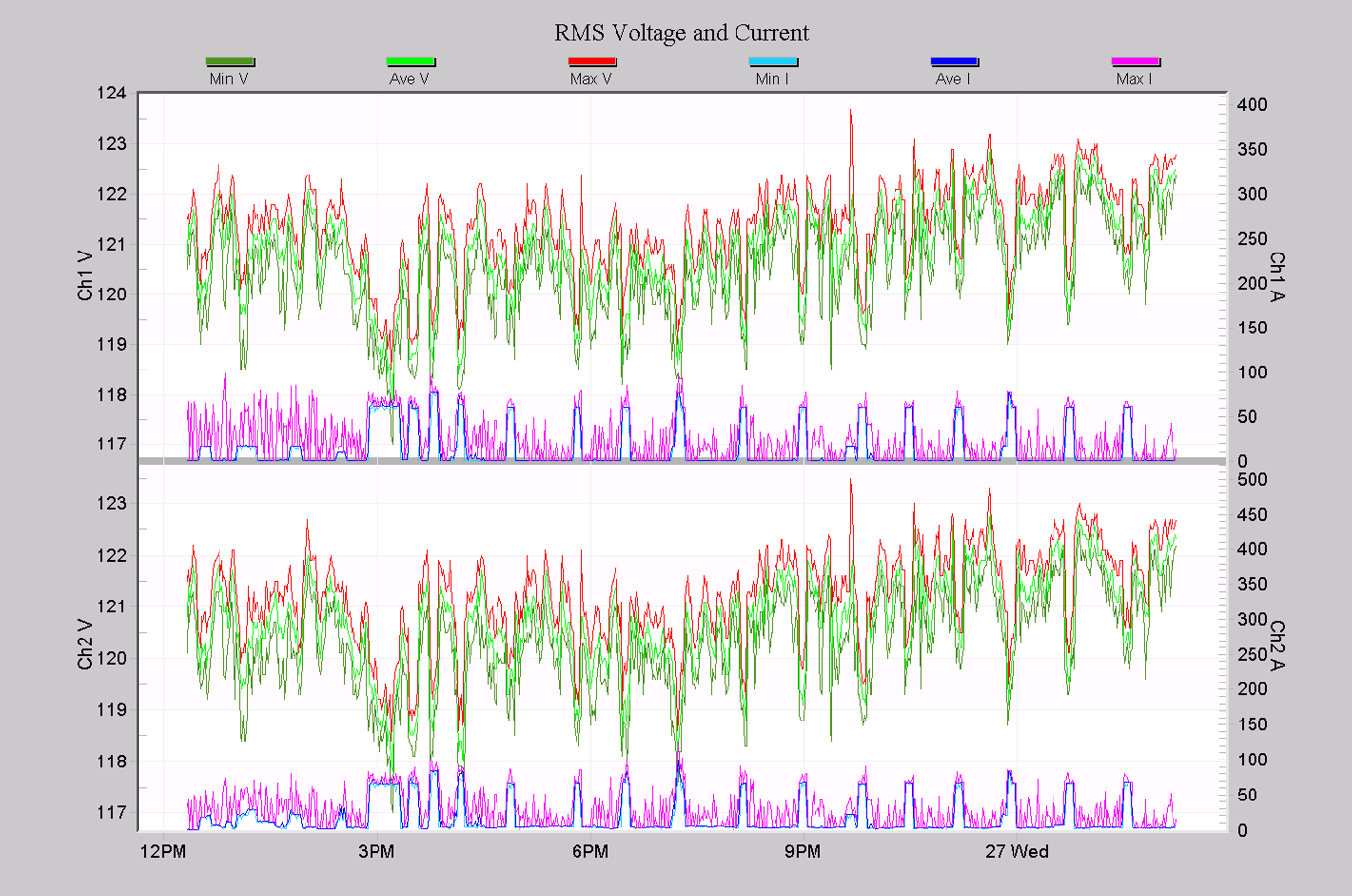Click the Min V legend swatch
The height and width of the screenshot is (896, 1352).
(229, 61)
